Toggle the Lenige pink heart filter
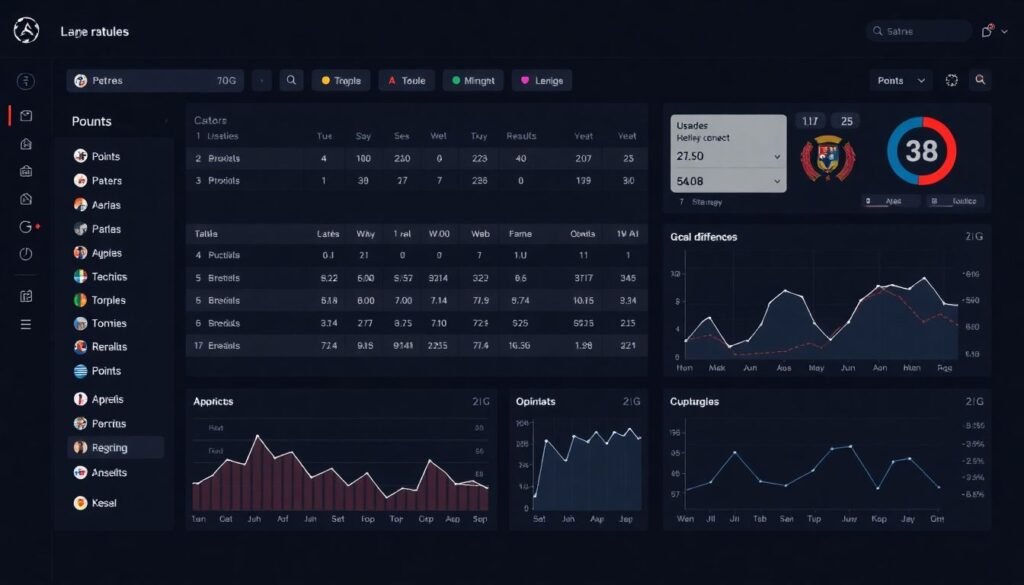This screenshot has width=1024, height=585. (541, 81)
